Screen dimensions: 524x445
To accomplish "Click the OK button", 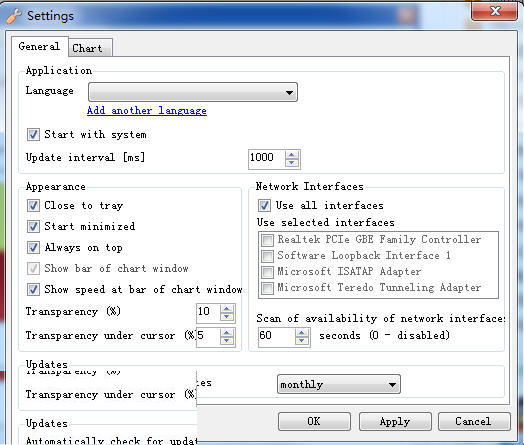I will [x=314, y=421].
